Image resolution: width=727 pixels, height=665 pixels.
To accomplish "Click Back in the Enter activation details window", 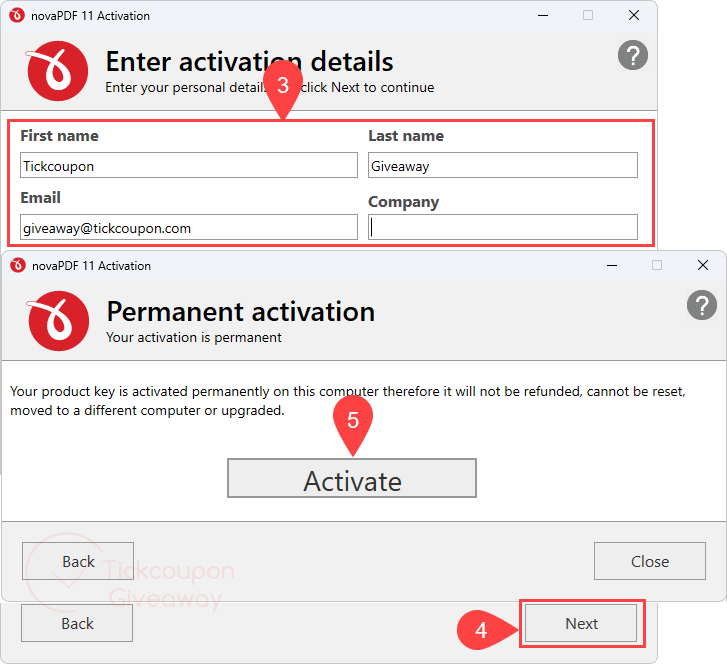I will point(77,623).
